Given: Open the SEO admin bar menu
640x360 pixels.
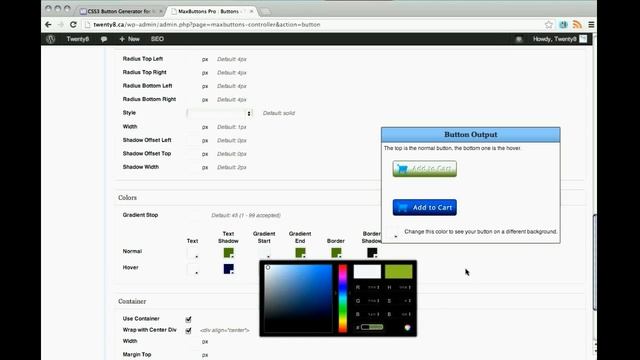Looking at the screenshot, I should coord(157,39).
